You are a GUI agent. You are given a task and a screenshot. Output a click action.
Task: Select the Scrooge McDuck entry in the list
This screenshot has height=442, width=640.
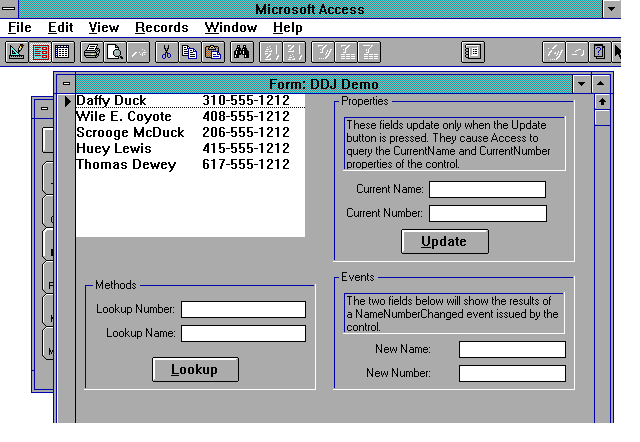tap(130, 132)
